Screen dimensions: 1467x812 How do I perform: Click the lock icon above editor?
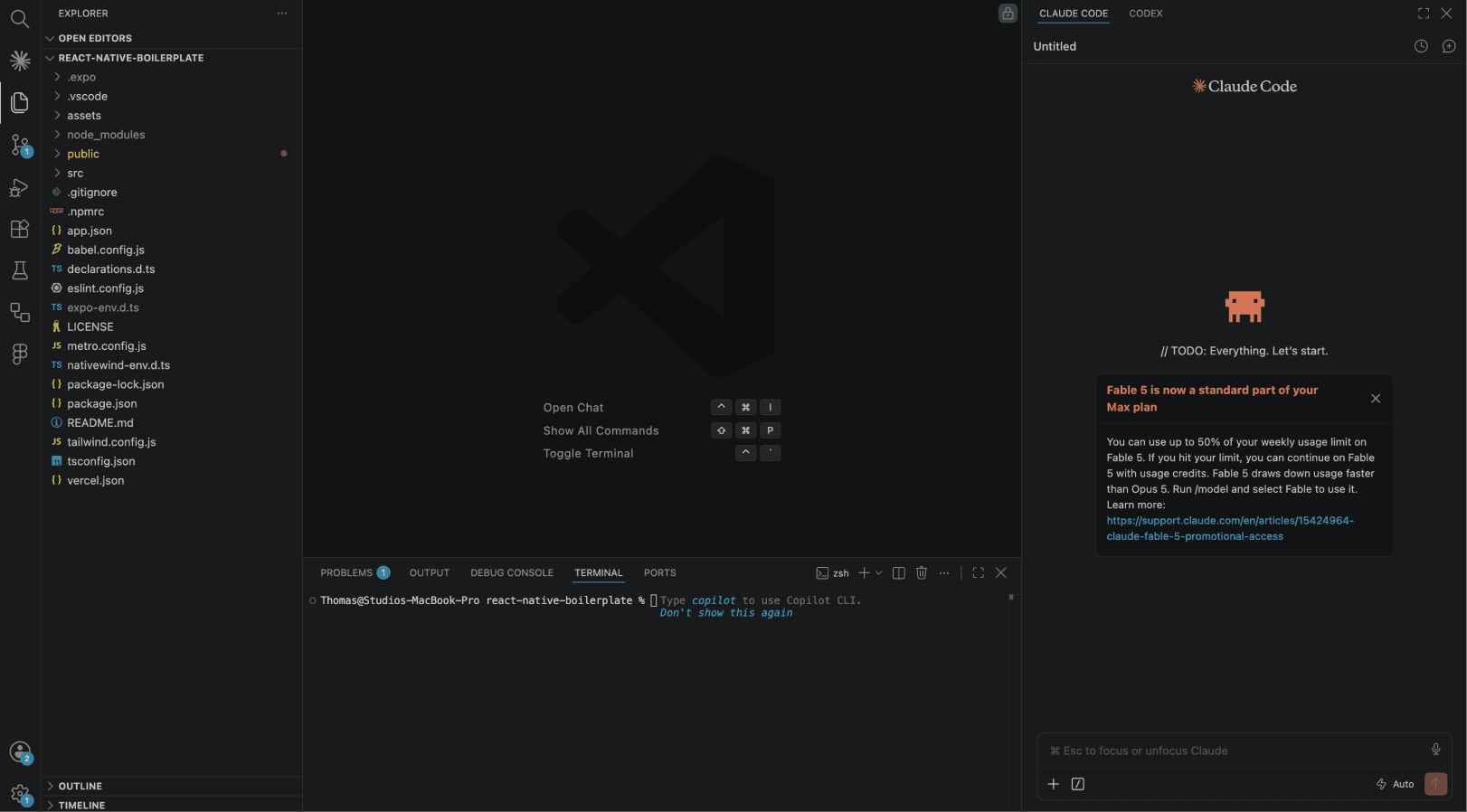[1008, 14]
